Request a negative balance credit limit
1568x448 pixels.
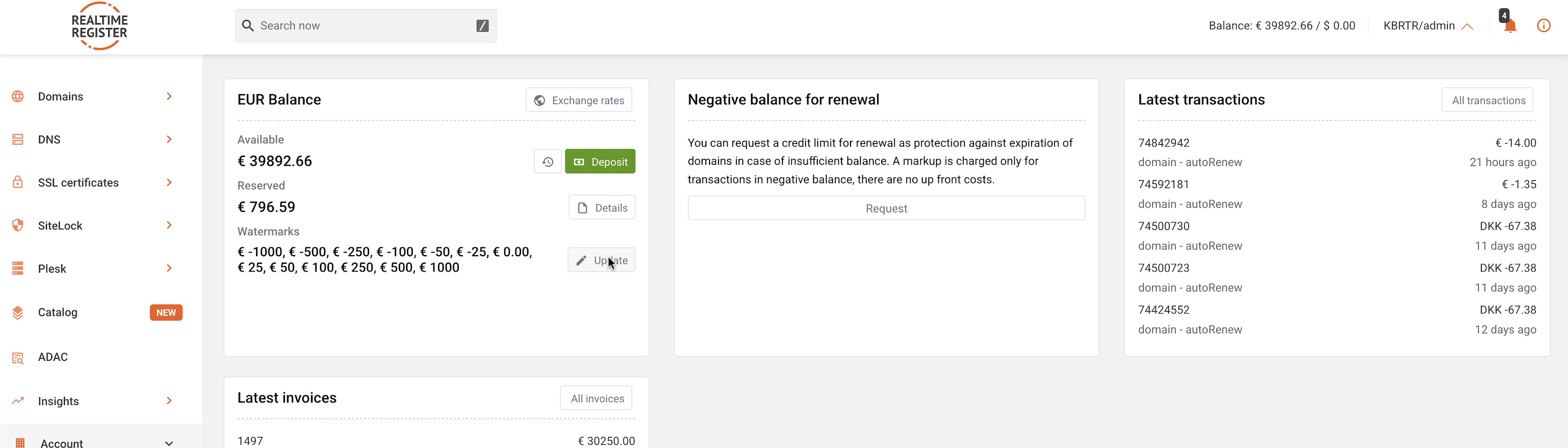886,208
